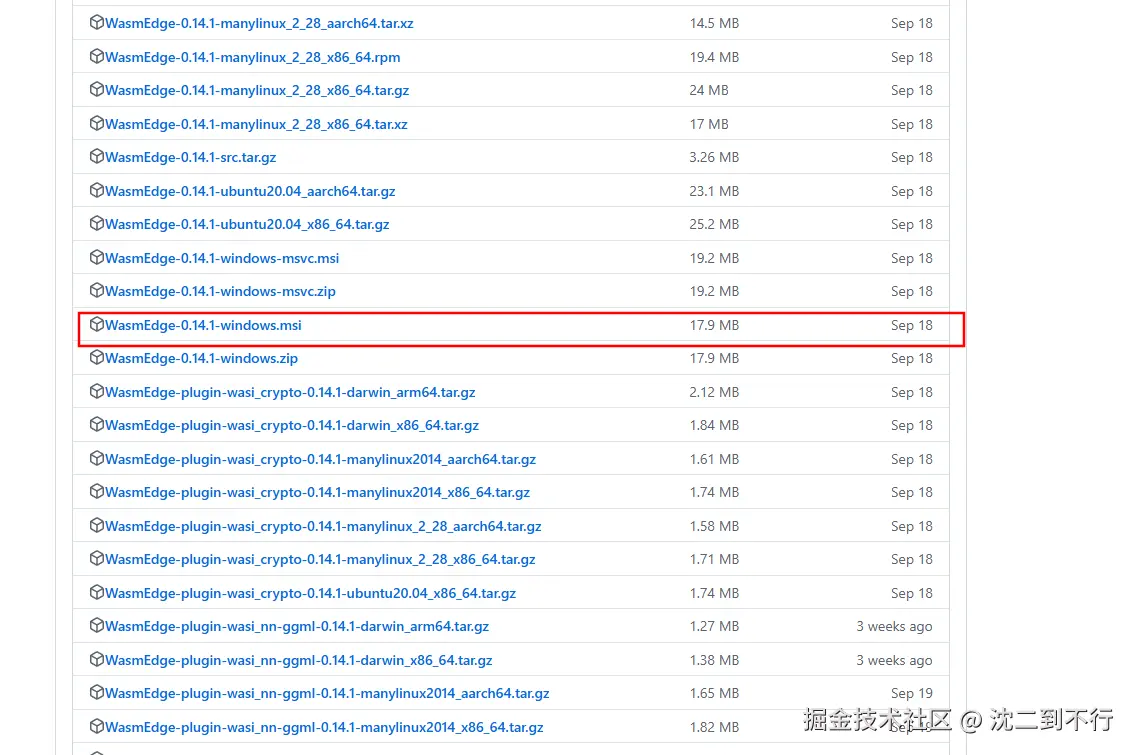The width and height of the screenshot is (1135, 755).
Task: Click package icon beside wasi_nn-ggml manylinux2014_aarch64
Action: pyautogui.click(x=96, y=693)
